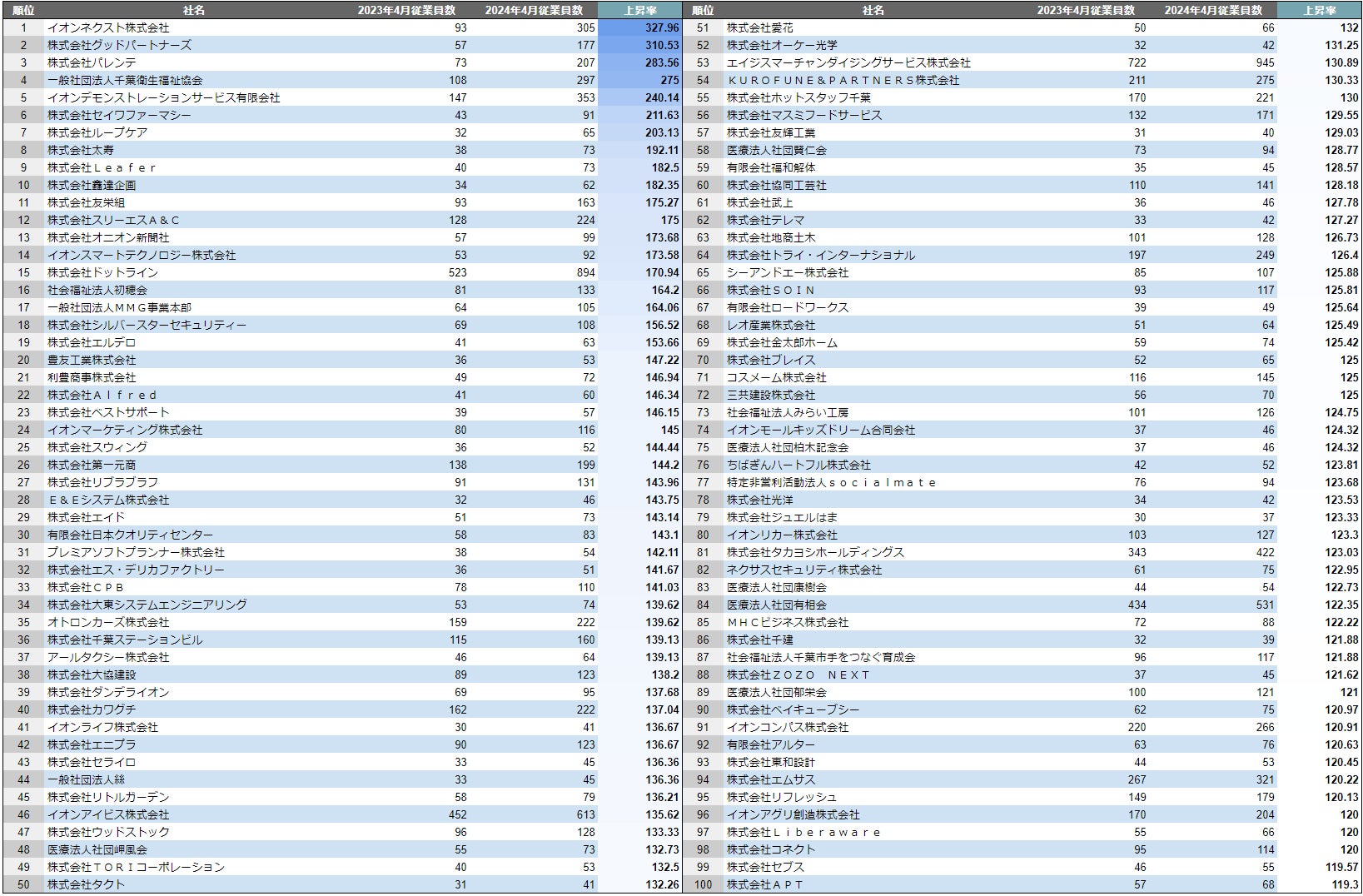Select the 株式会社ドットライン name cell
Screen dimensions: 1363x896
pyautogui.click(x=102, y=272)
